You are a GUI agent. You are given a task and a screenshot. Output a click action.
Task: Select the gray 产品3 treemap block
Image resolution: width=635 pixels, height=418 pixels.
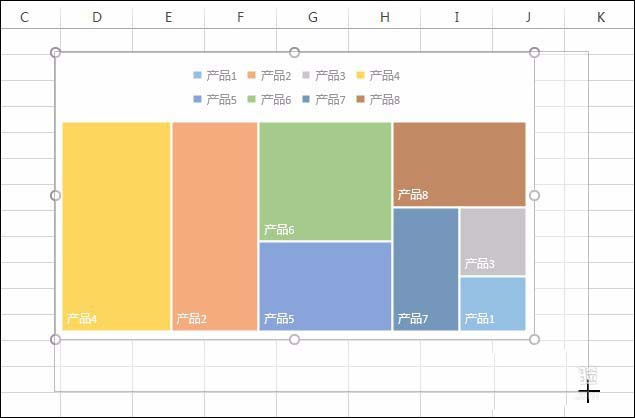pos(493,241)
